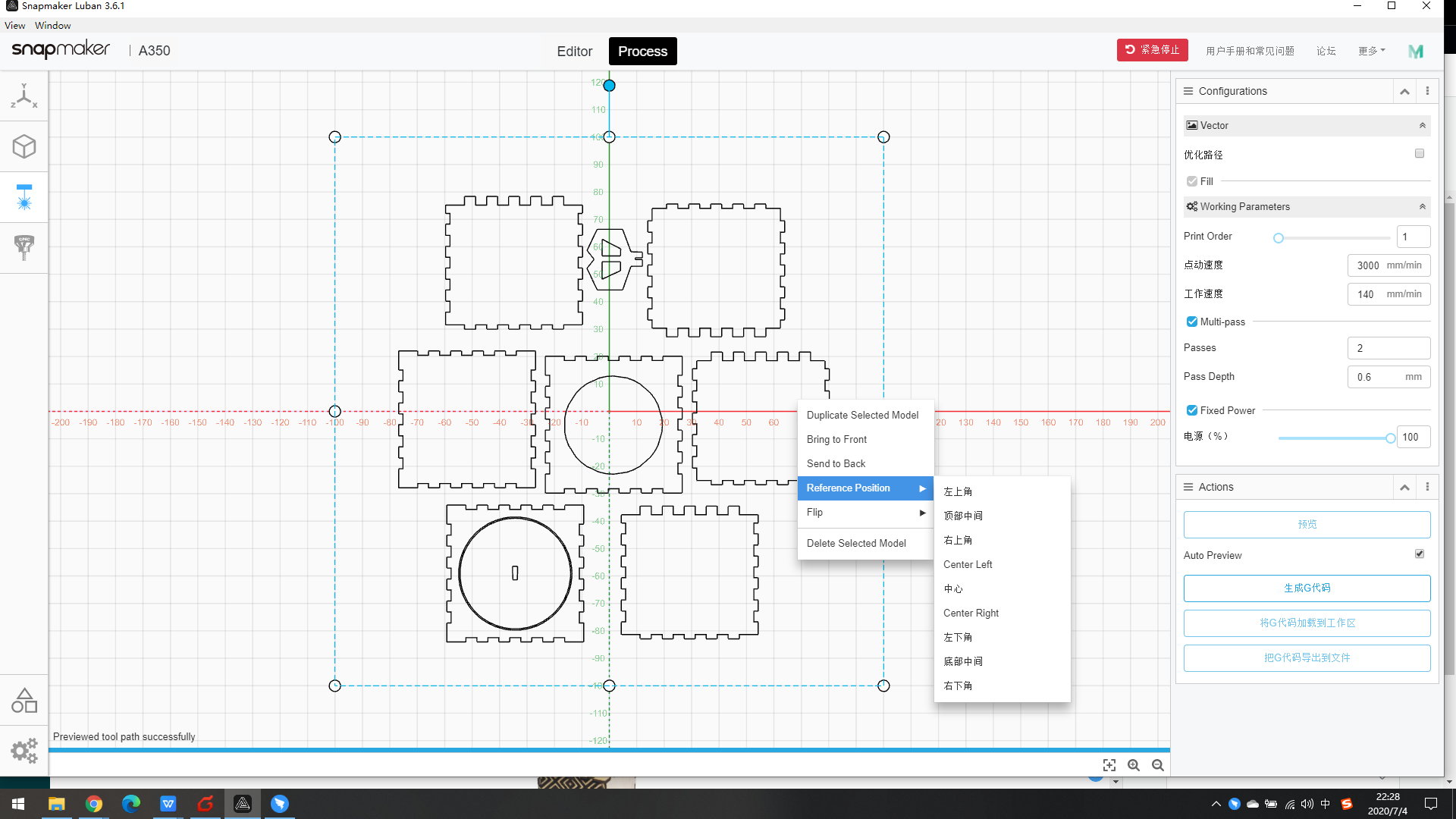This screenshot has height=819, width=1456.
Task: Choose Center Left reference position
Action: pyautogui.click(x=968, y=564)
